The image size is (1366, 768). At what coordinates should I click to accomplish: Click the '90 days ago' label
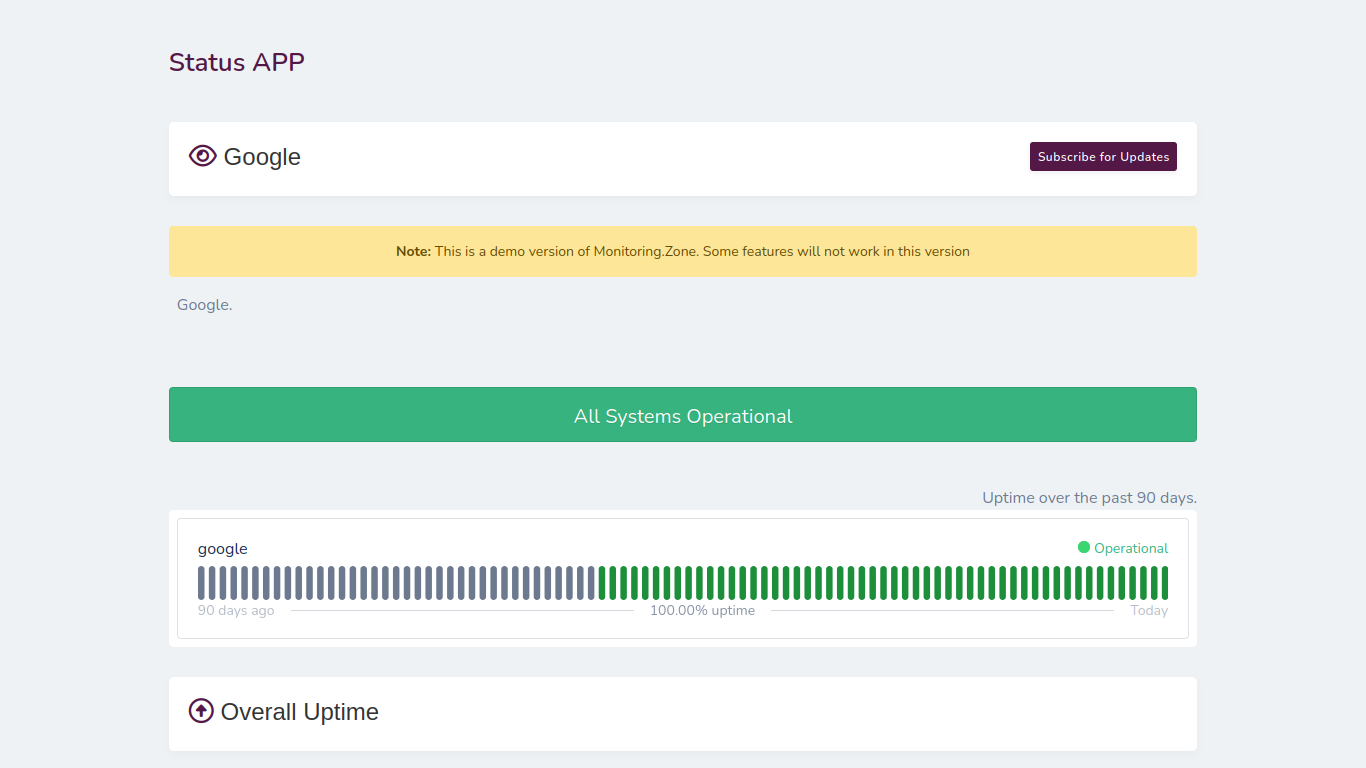click(236, 610)
